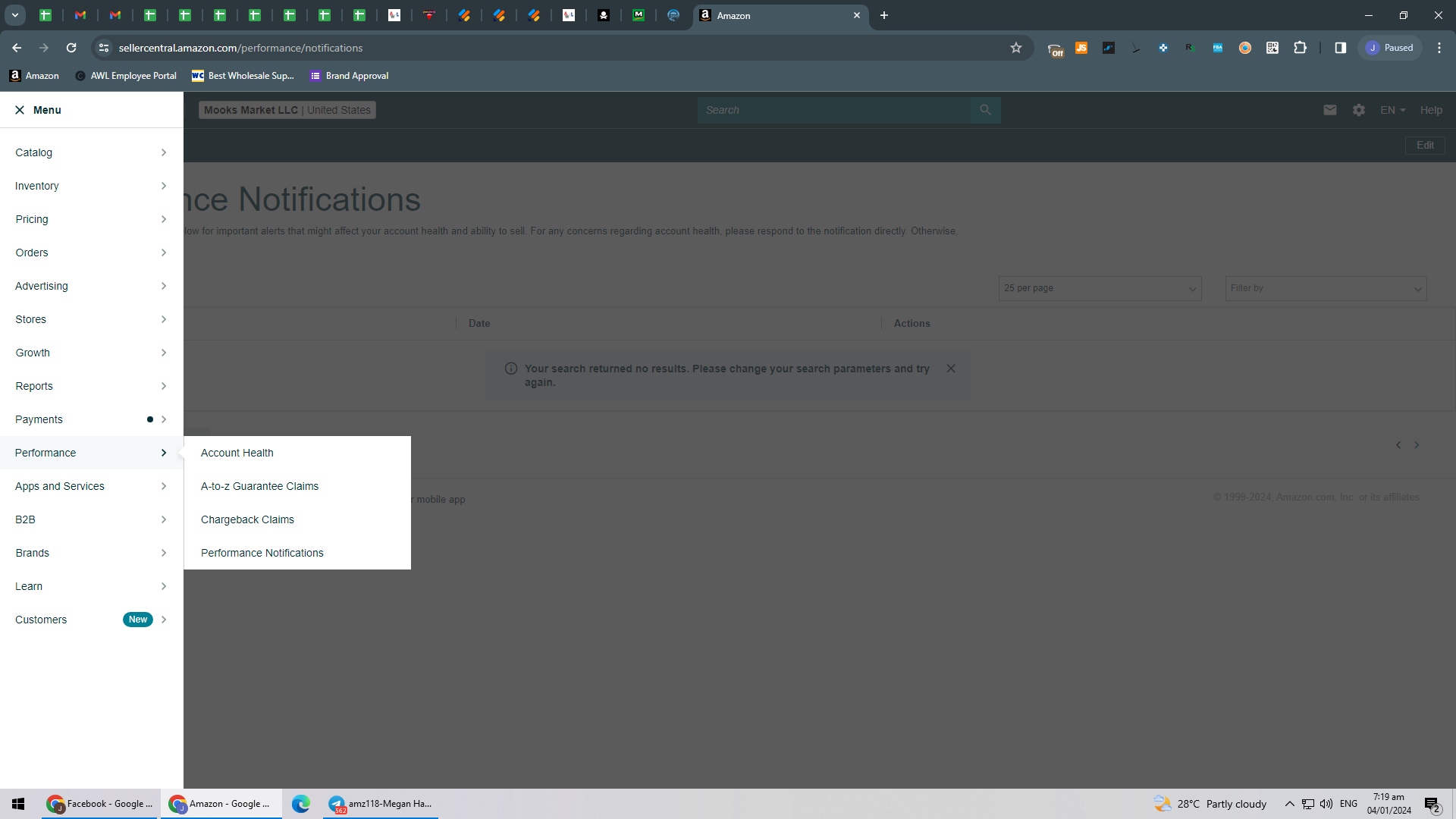
Task: Expand the Catalog menu section
Action: coord(92,152)
